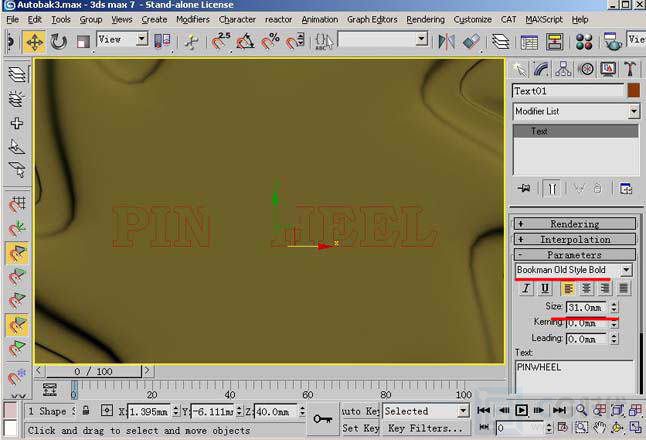Switch to the Utilities panel tab

[x=630, y=69]
